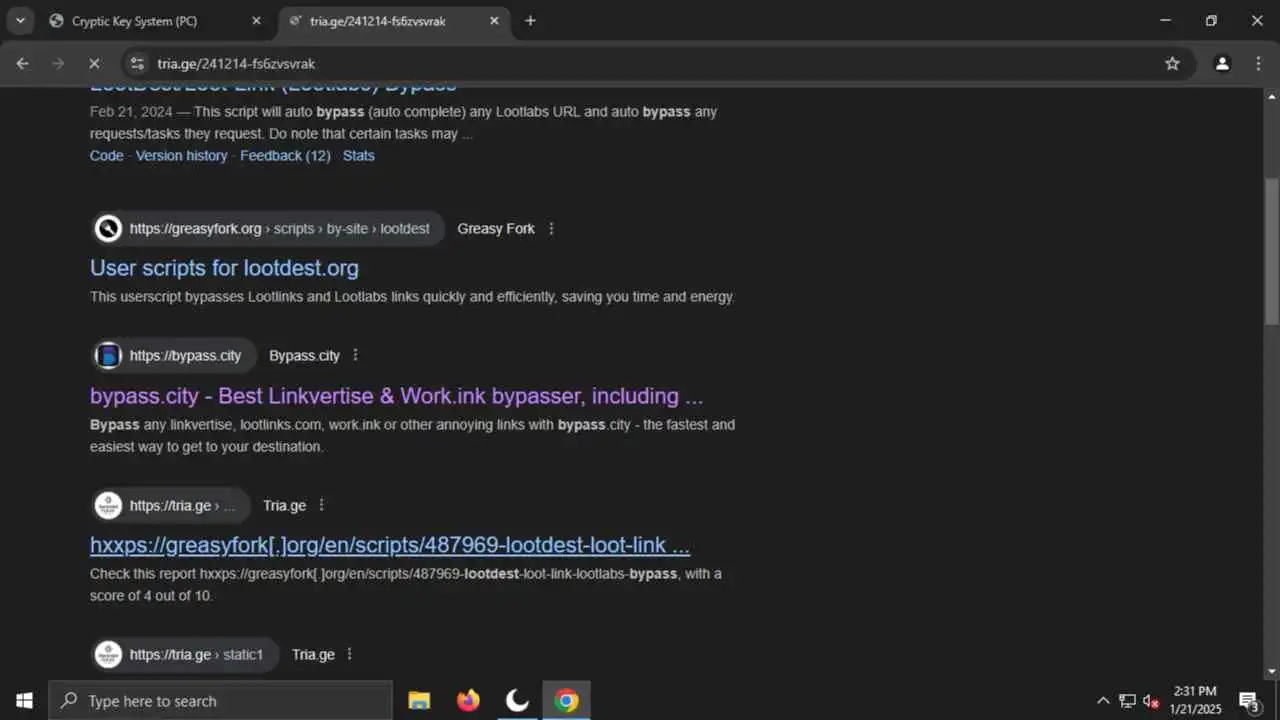
Task: Click scrollbar down arrow
Action: click(1271, 672)
